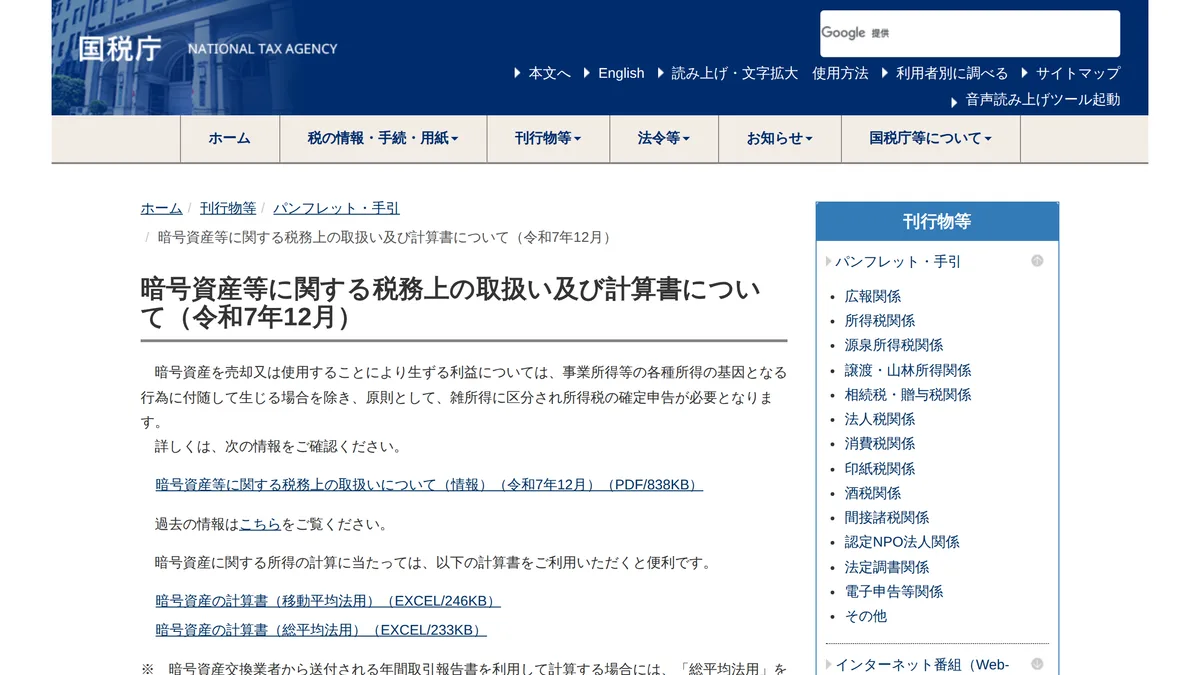This screenshot has width=1200, height=675.
Task: Open 消費税関係 sidebar link
Action: point(880,444)
